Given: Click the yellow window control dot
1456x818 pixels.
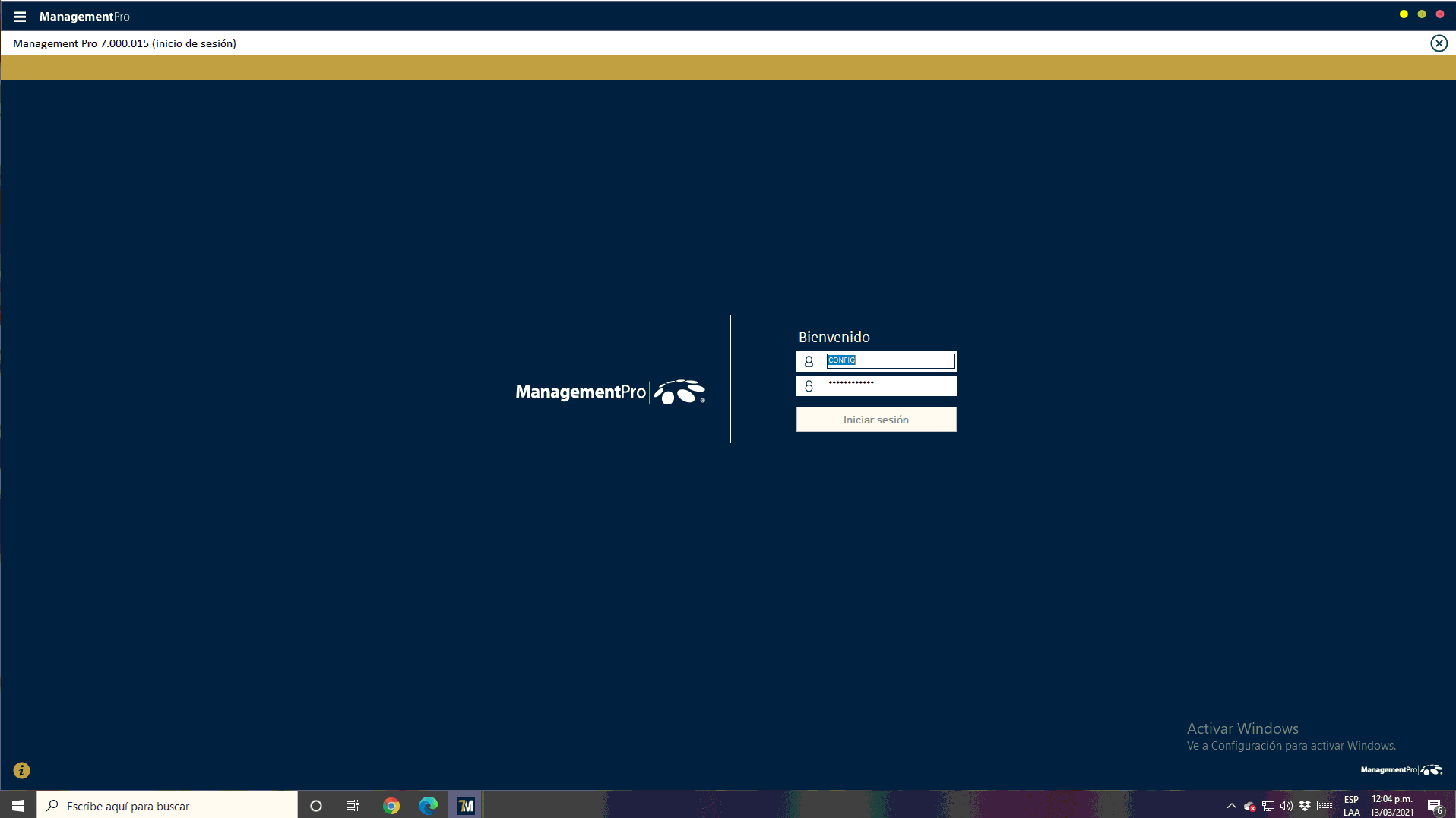Looking at the screenshot, I should 1404,14.
